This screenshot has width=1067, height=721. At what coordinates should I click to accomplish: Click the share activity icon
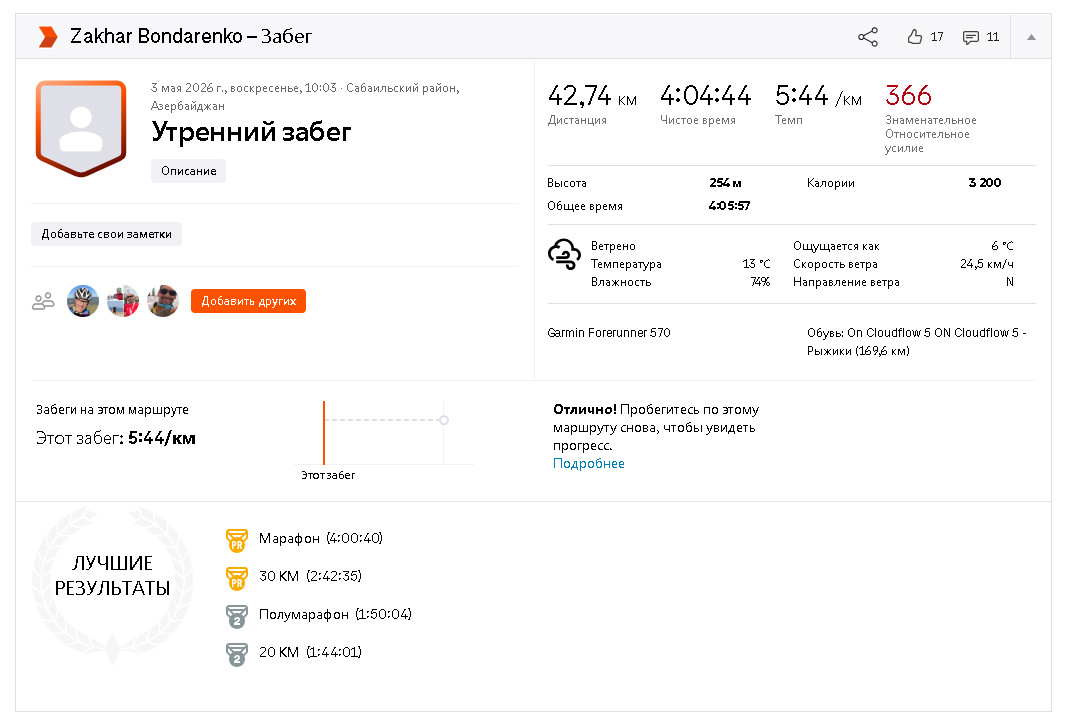pyautogui.click(x=868, y=37)
